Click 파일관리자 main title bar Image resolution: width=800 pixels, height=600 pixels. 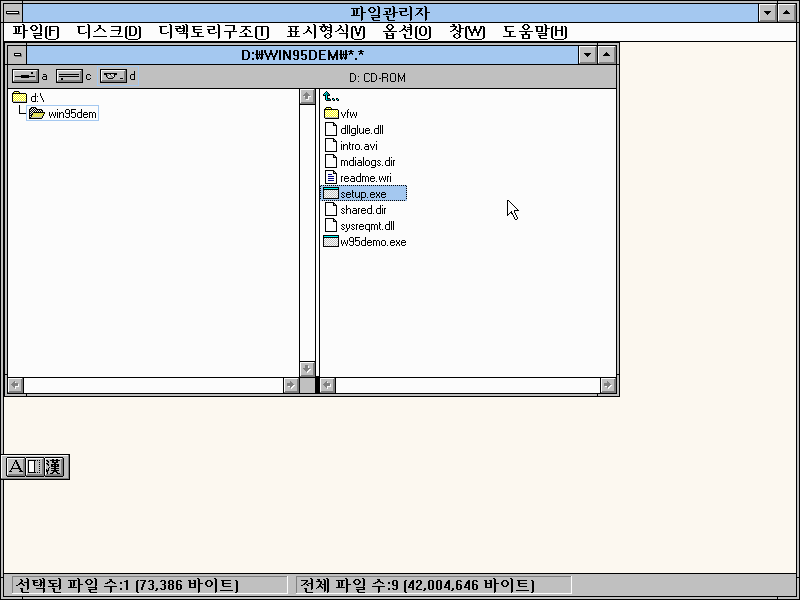(390, 13)
